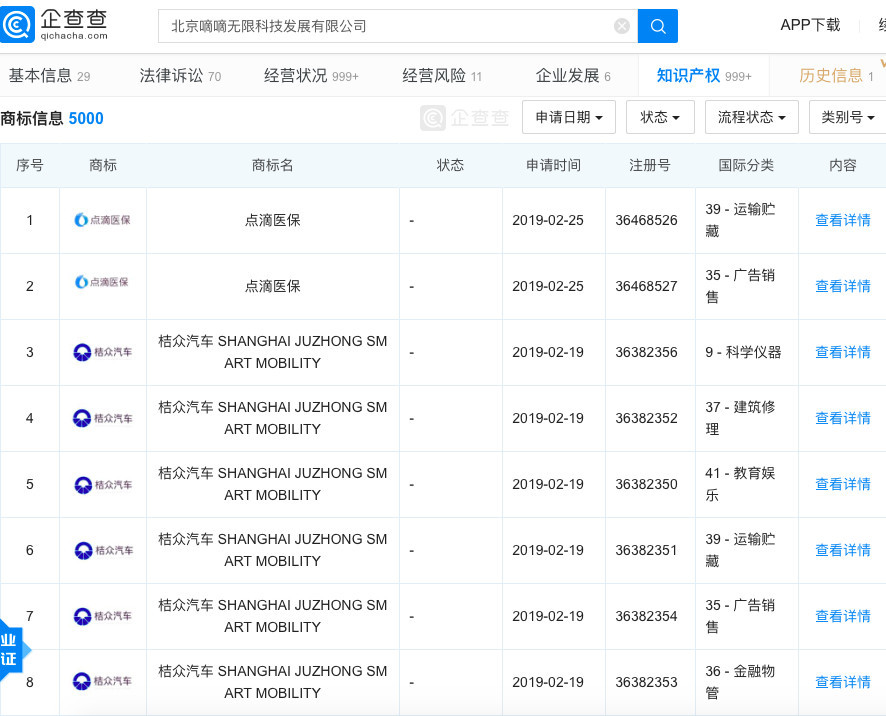Viewport: 886px width, 716px height.
Task: Switch to the 法律诉讼 tab
Action: pyautogui.click(x=180, y=76)
